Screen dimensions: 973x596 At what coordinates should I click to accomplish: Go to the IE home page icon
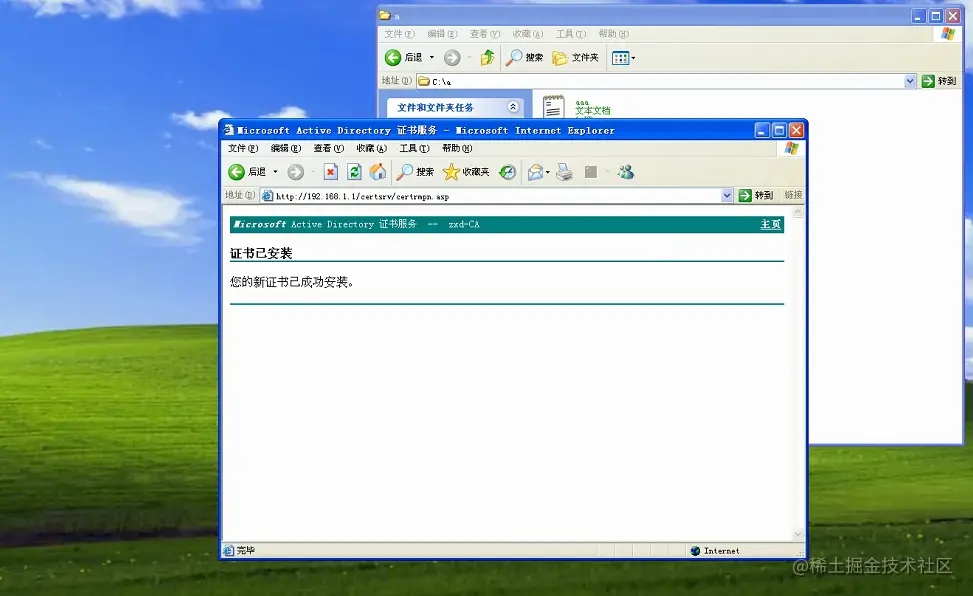(x=378, y=172)
